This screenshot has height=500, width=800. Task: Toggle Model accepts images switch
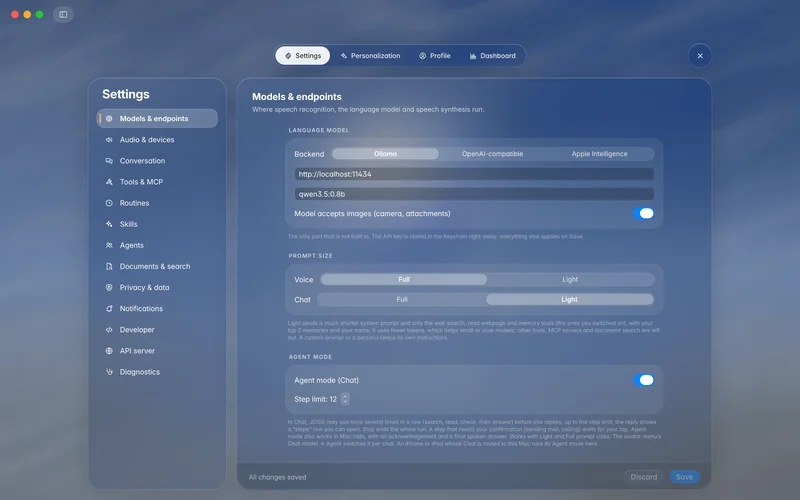tap(644, 213)
